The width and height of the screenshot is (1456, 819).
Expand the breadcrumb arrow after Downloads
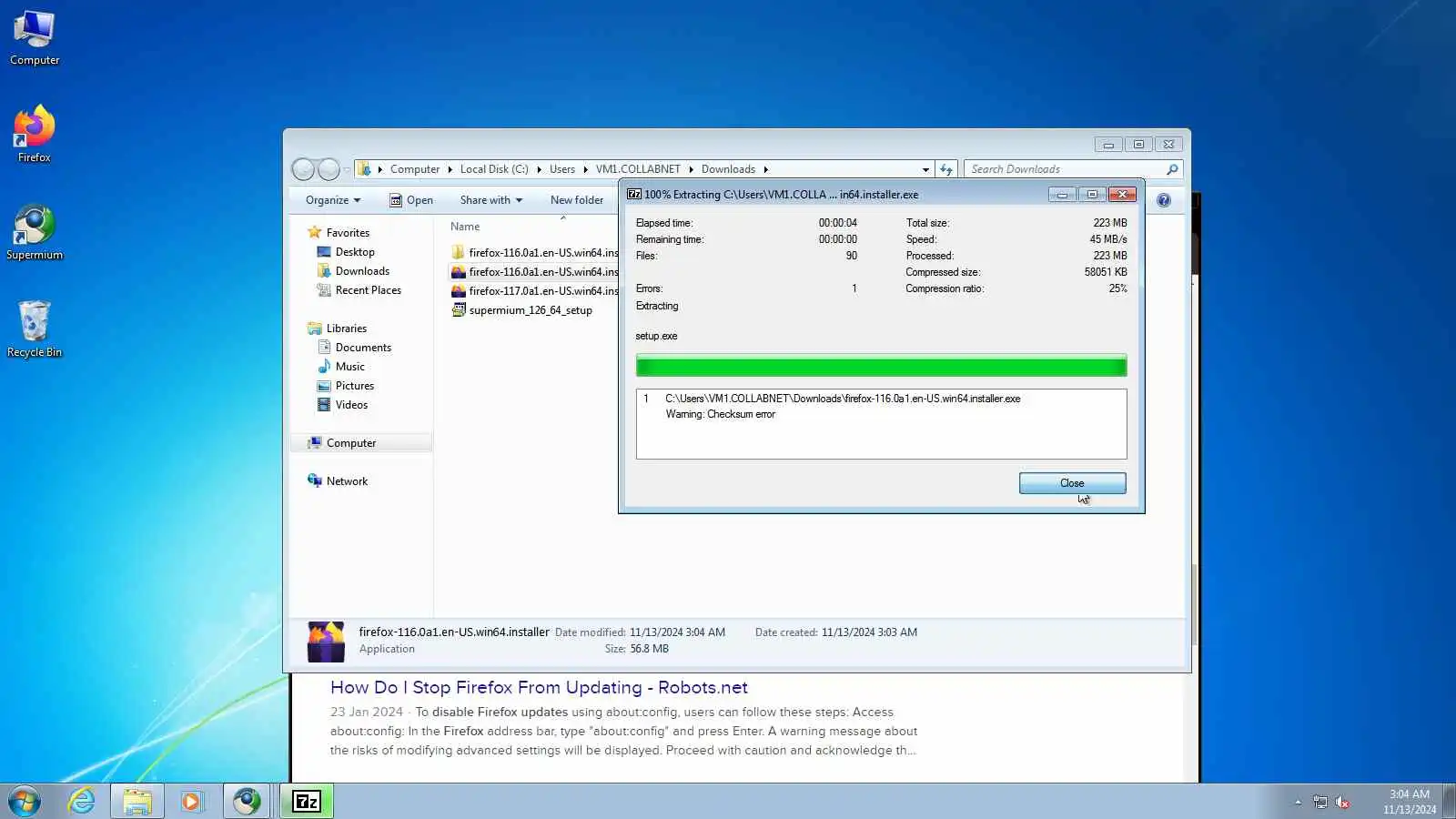[765, 169]
